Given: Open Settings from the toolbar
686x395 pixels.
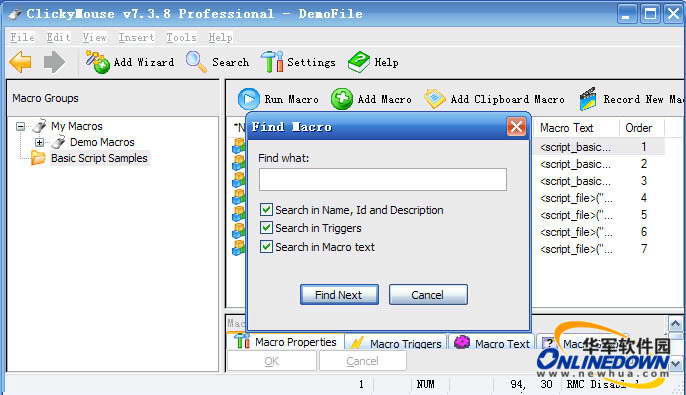Looking at the screenshot, I should coord(298,62).
